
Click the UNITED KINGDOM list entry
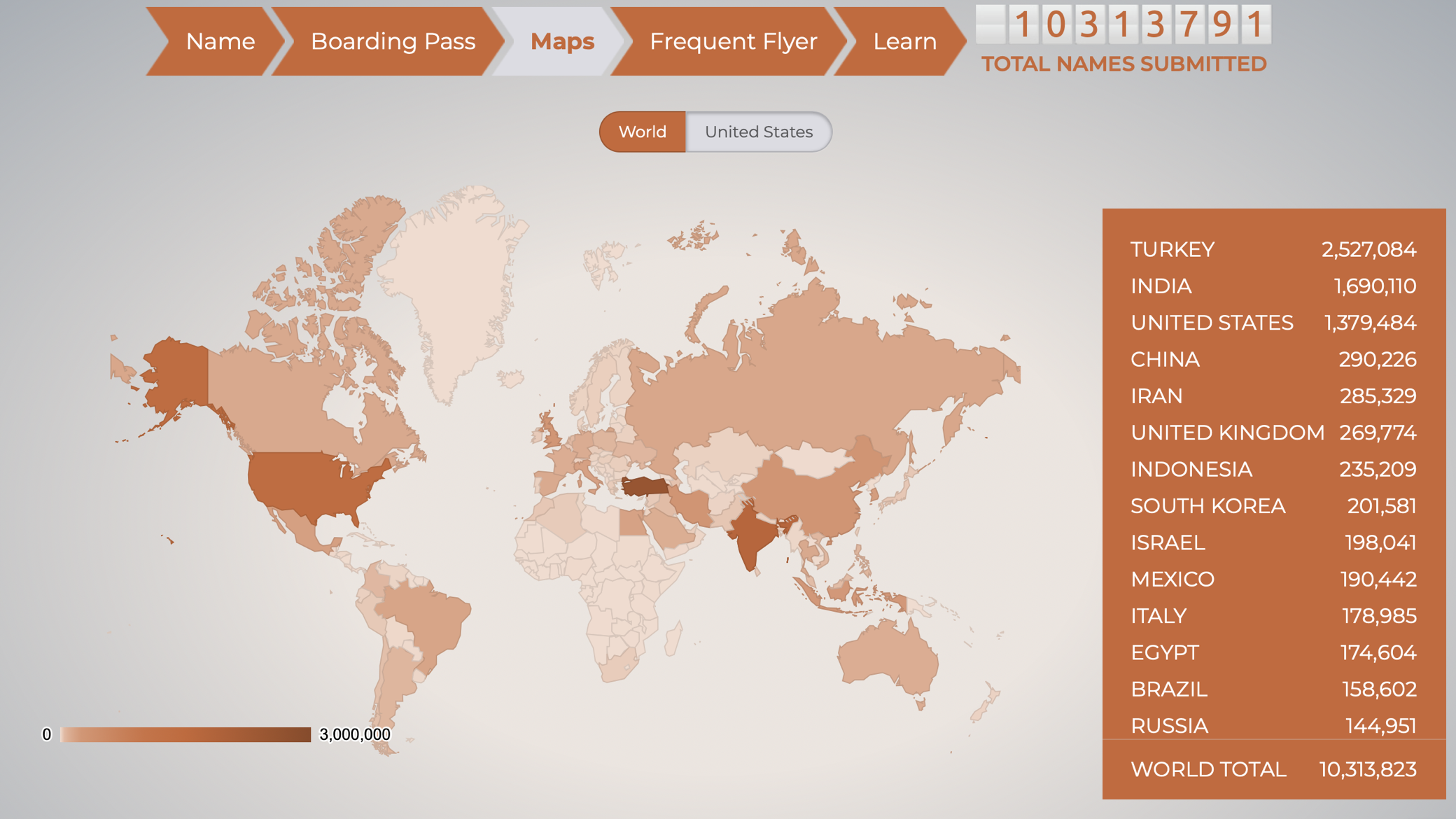[x=1273, y=433]
